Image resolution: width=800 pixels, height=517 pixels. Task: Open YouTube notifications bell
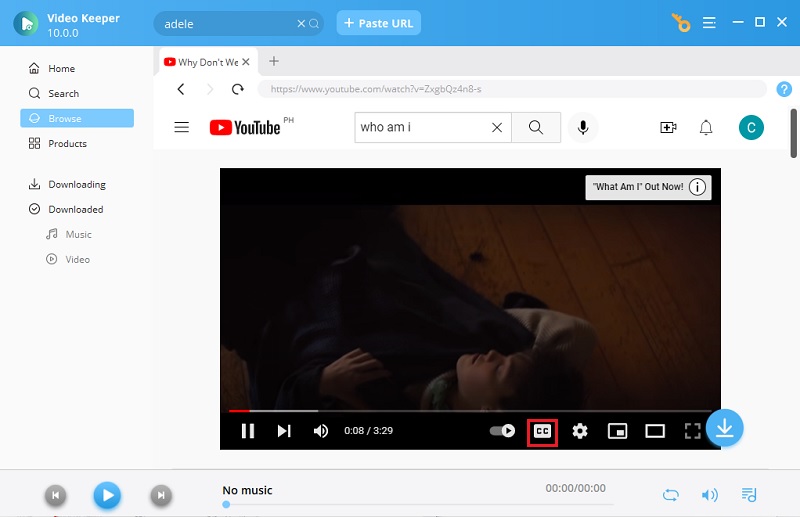(x=706, y=128)
